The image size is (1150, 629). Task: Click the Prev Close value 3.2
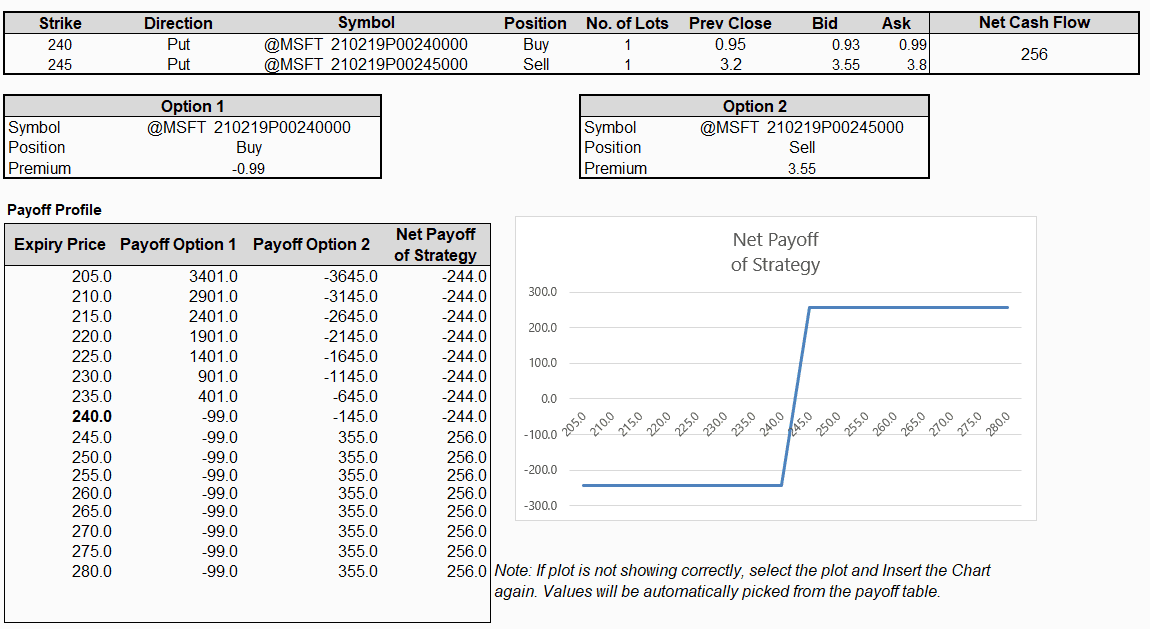(730, 65)
